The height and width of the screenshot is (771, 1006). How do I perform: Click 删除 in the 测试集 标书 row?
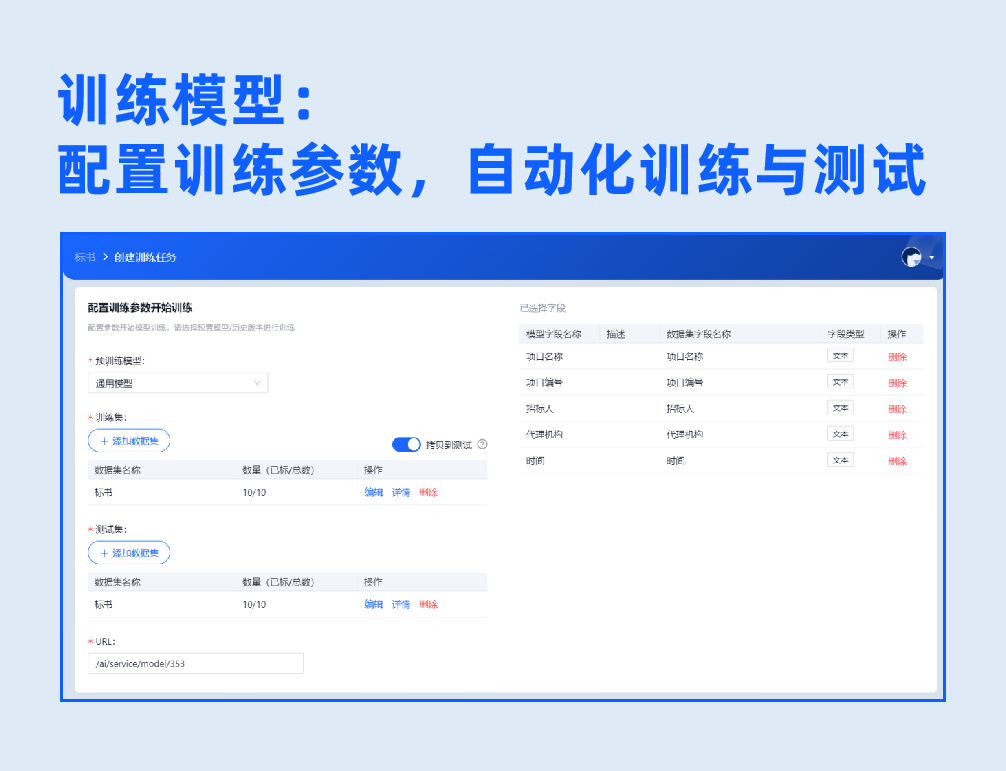pyautogui.click(x=429, y=604)
